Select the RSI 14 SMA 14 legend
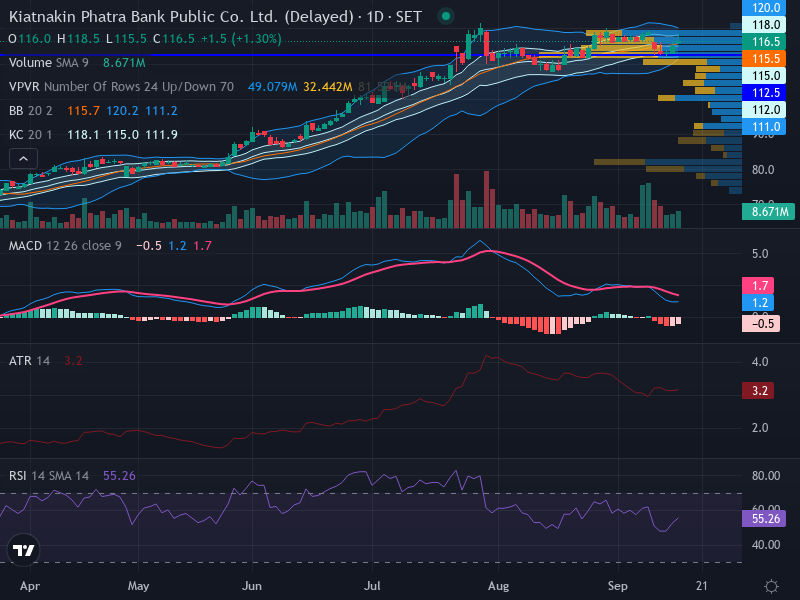800x600 pixels. coord(49,476)
